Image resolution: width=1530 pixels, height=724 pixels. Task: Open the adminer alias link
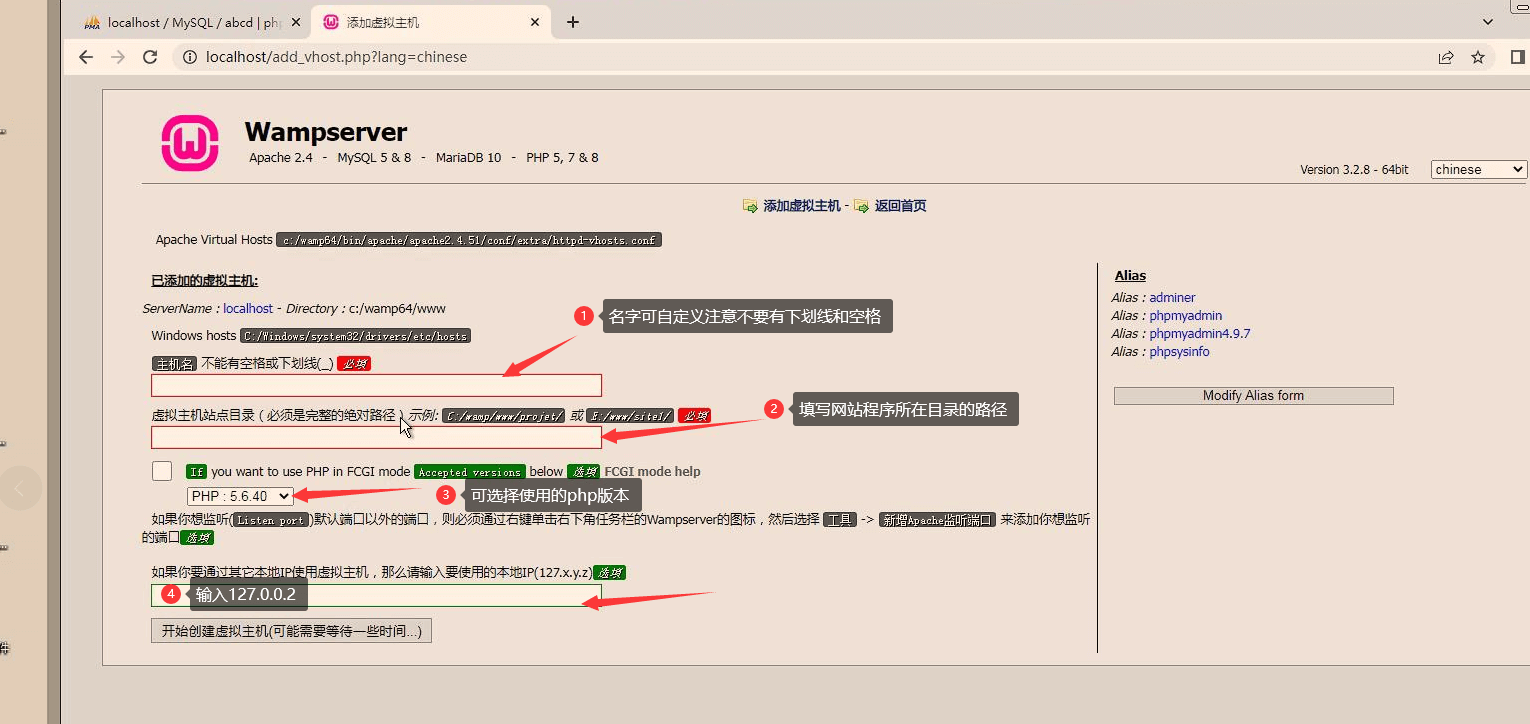tap(1172, 298)
